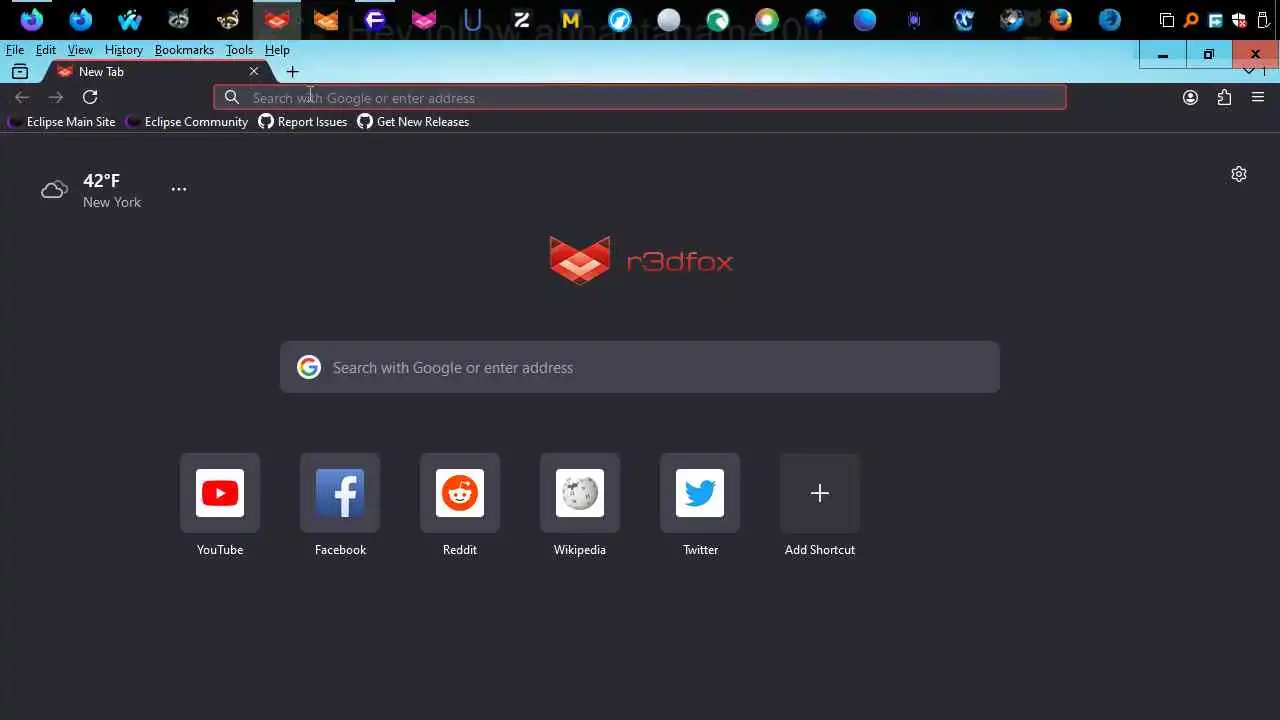Screen dimensions: 1280x720
Task: Open Eclipse Community bookmark
Action: (187, 122)
